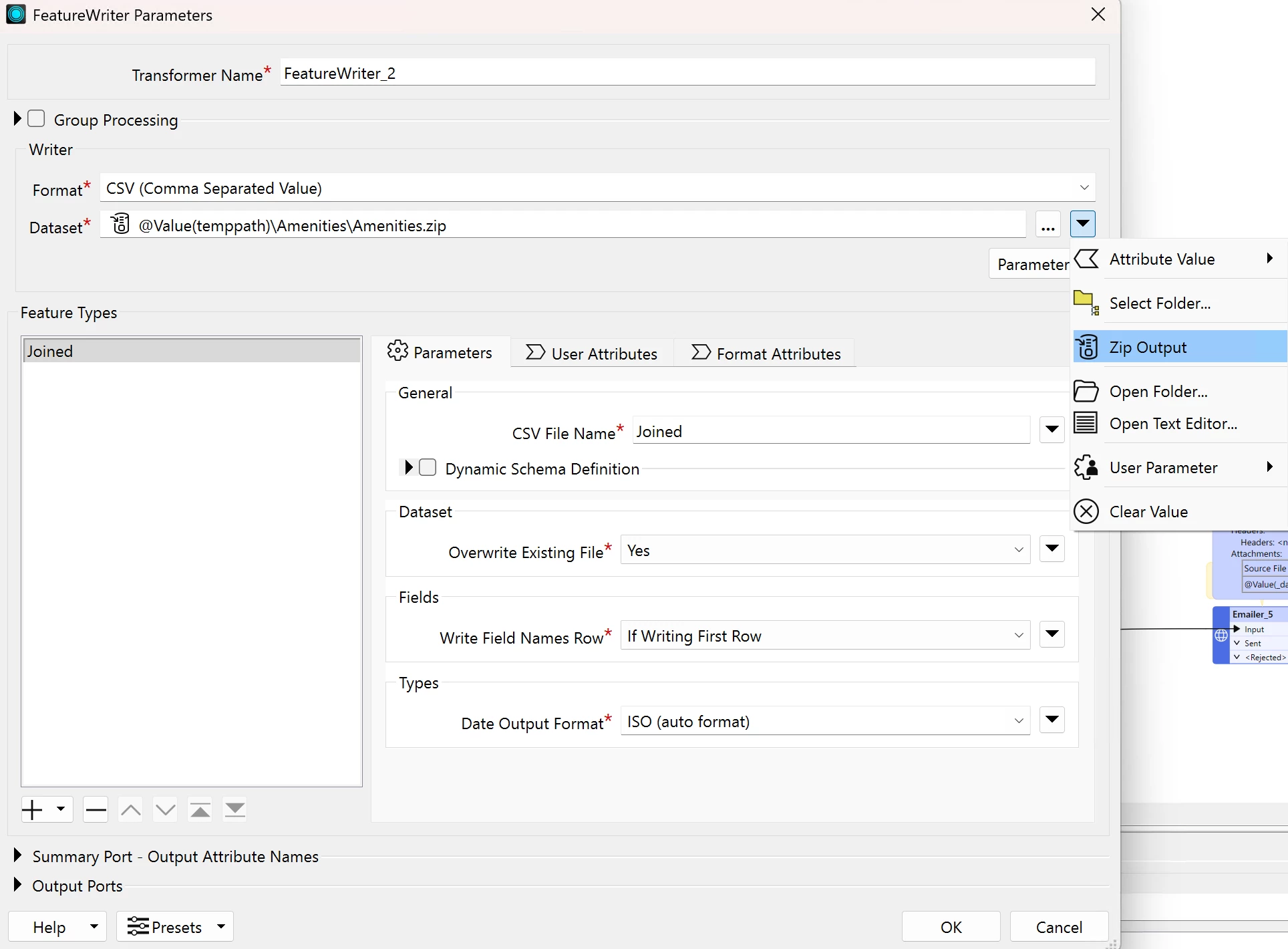Screen dimensions: 1288x949
Task: Open Date Output Format combo box
Action: coord(825,721)
